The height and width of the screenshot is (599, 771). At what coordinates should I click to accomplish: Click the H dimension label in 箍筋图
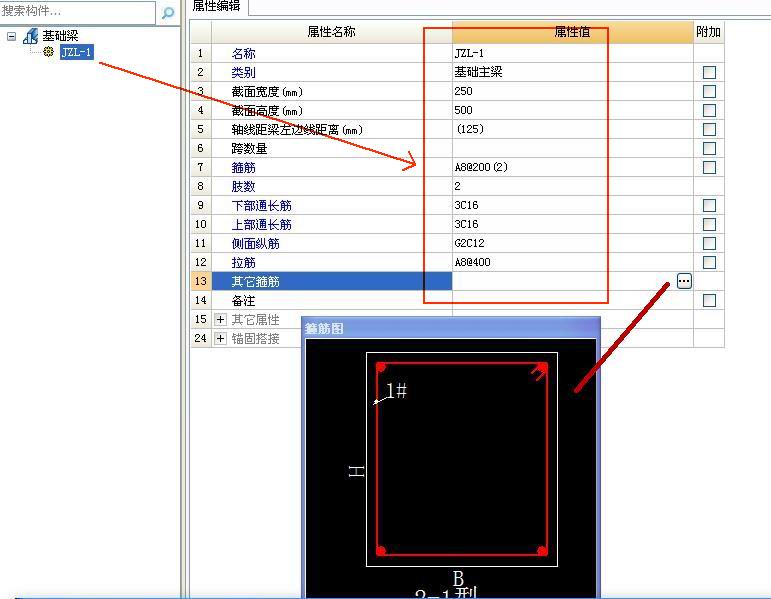356,472
